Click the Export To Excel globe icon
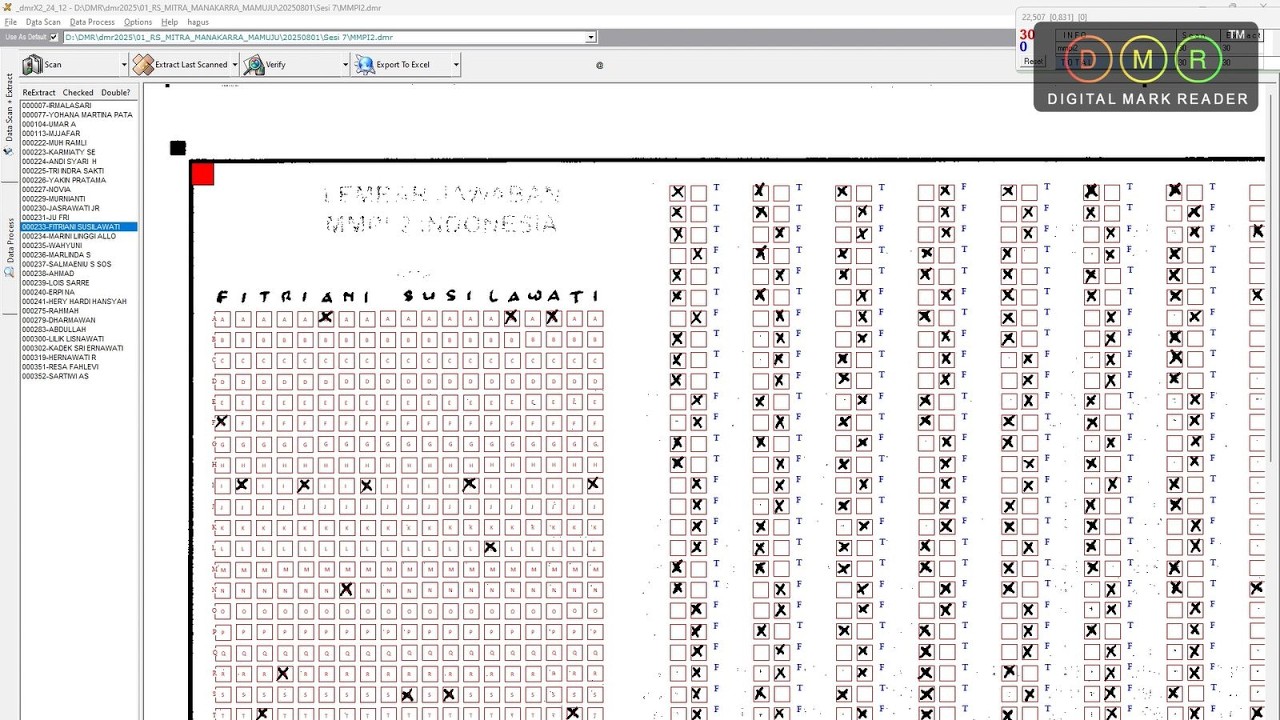 click(364, 64)
